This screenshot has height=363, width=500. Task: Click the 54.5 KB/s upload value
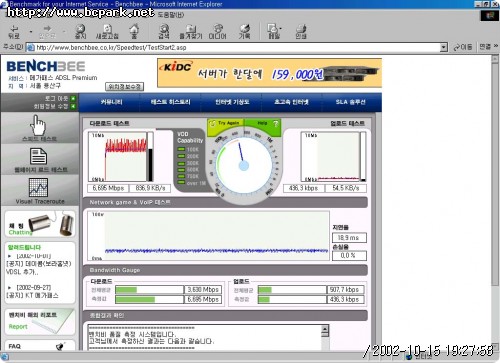coord(346,188)
